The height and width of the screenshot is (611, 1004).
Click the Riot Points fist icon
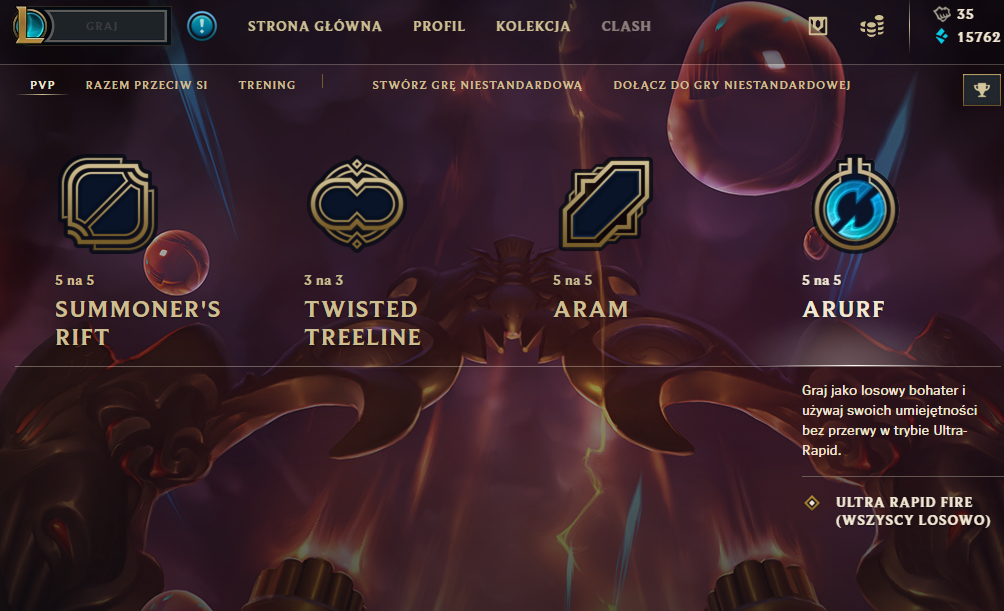(942, 13)
